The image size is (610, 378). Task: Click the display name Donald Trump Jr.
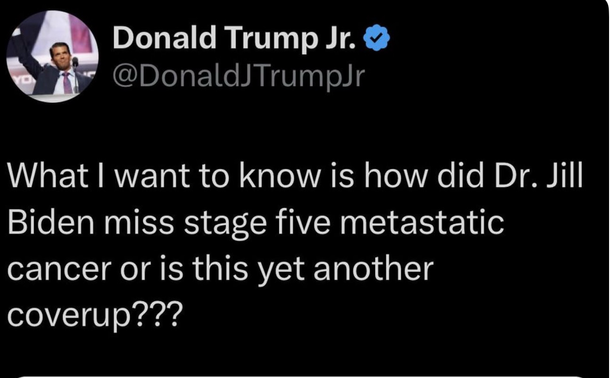tap(234, 37)
